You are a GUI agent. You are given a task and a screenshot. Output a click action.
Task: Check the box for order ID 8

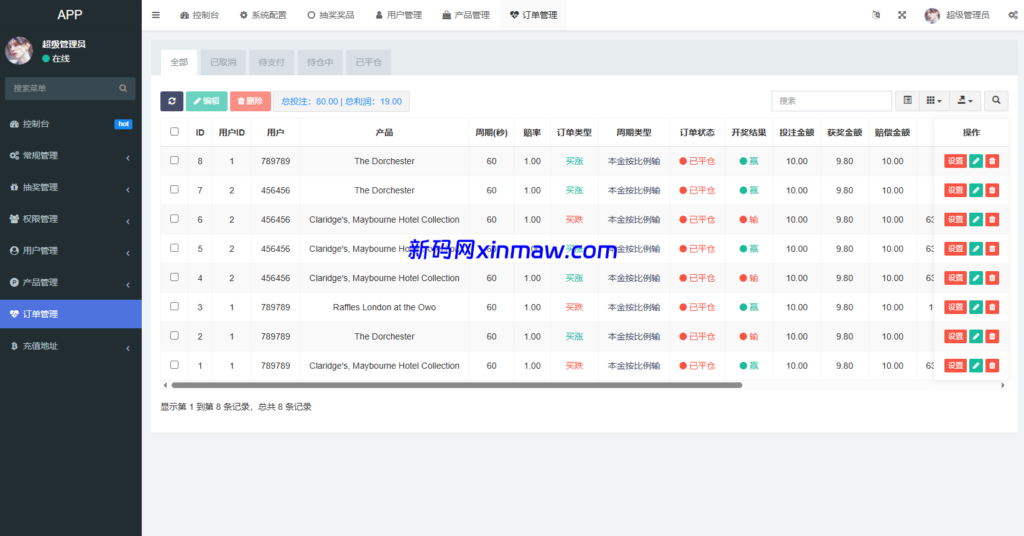click(x=174, y=160)
